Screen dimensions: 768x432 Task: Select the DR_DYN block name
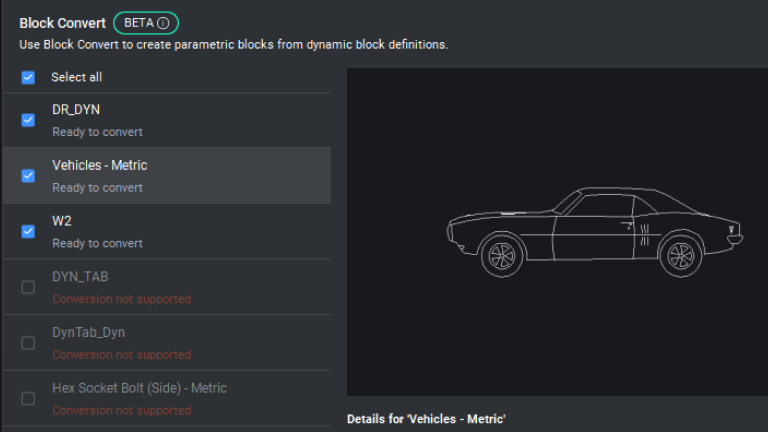coord(76,110)
